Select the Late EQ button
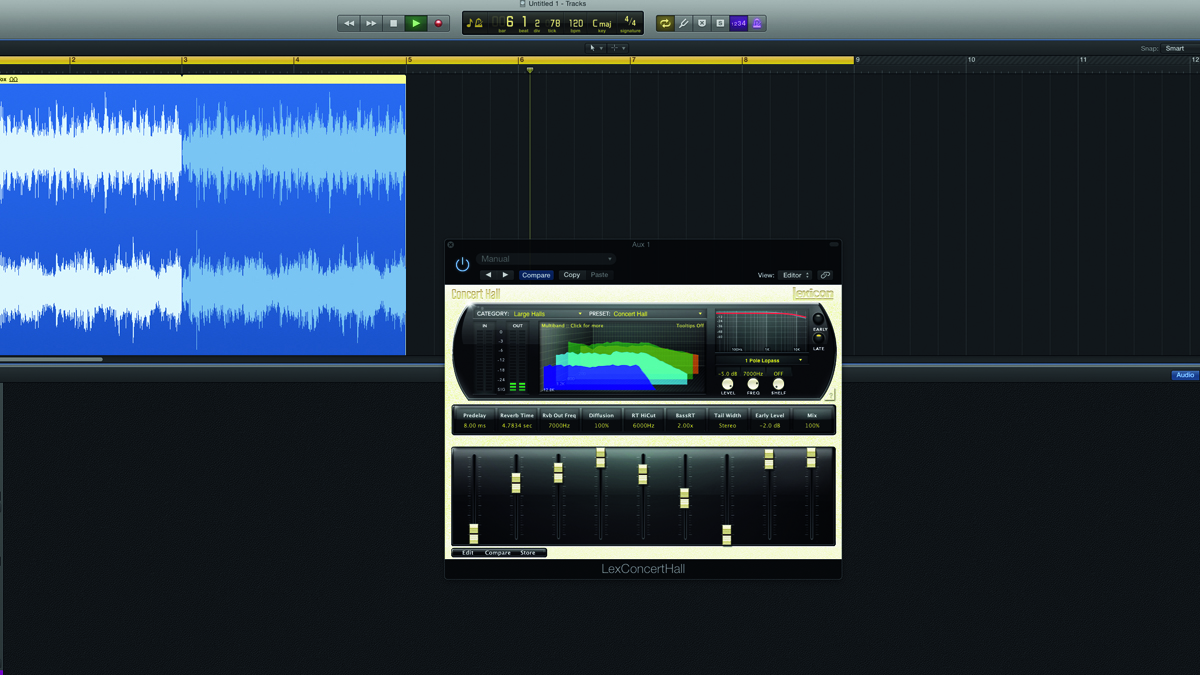 point(819,338)
